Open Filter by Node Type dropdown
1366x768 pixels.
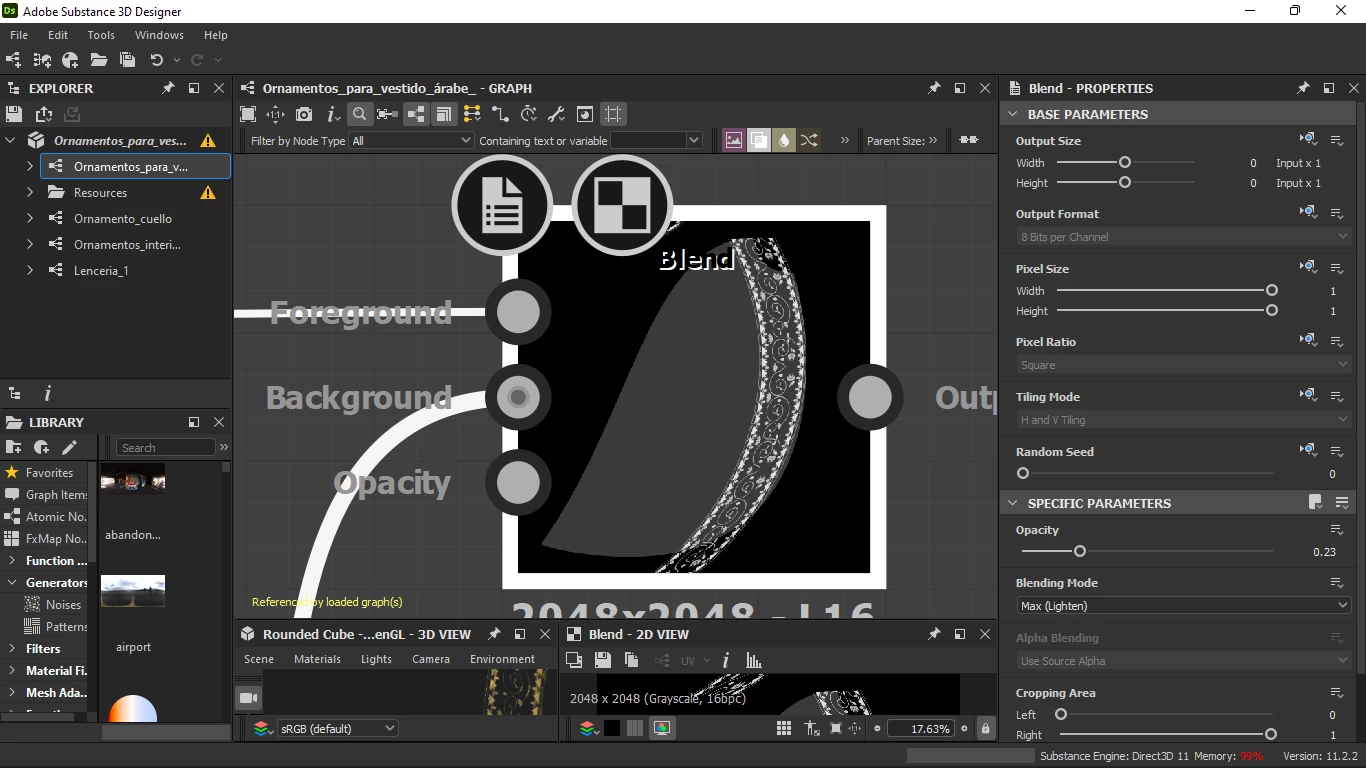tap(410, 141)
